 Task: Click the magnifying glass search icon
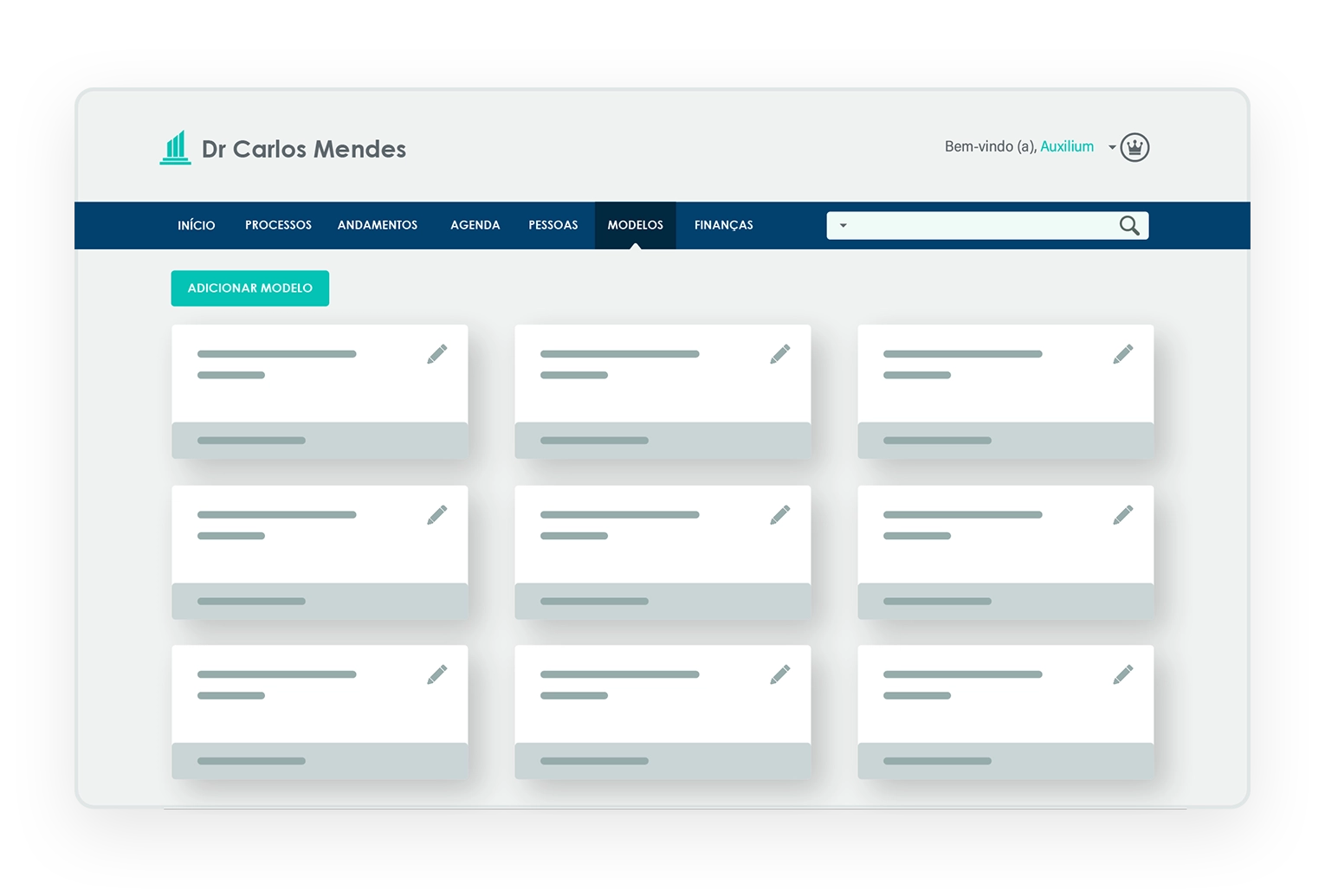(x=1128, y=226)
